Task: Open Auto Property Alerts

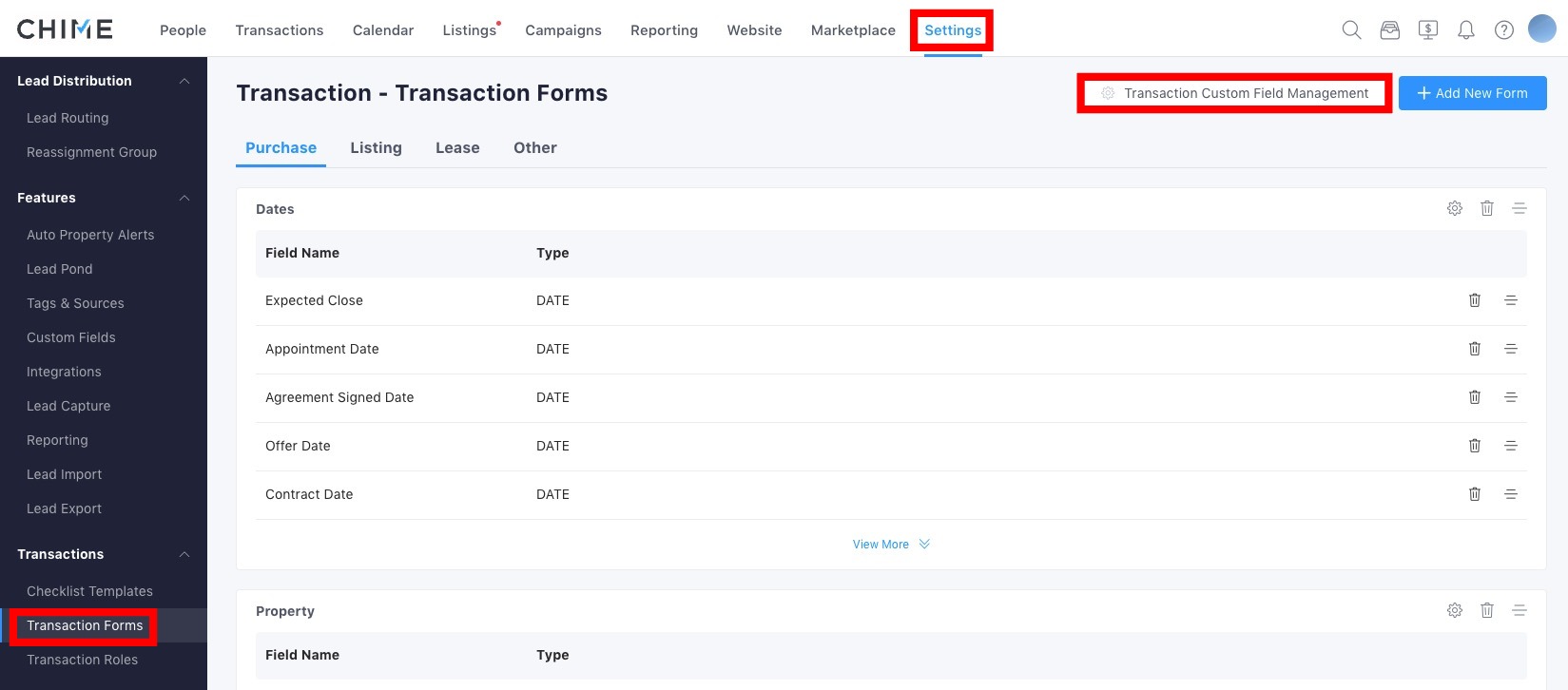Action: click(x=90, y=235)
